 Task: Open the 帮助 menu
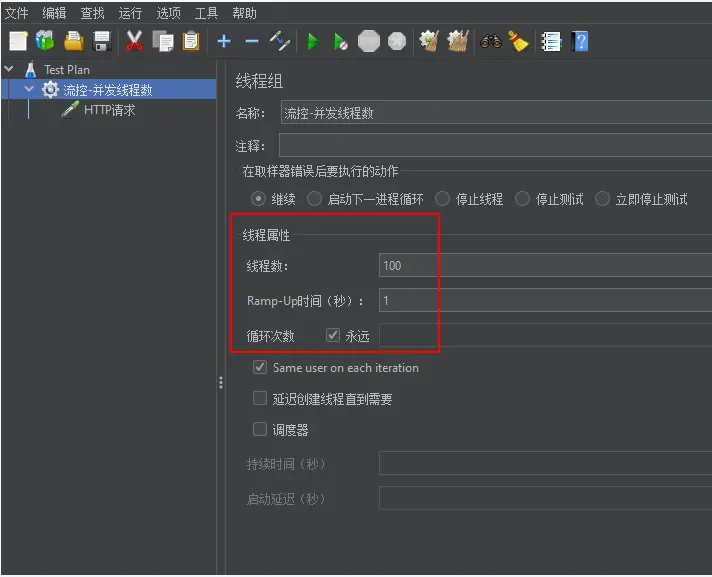pos(244,13)
